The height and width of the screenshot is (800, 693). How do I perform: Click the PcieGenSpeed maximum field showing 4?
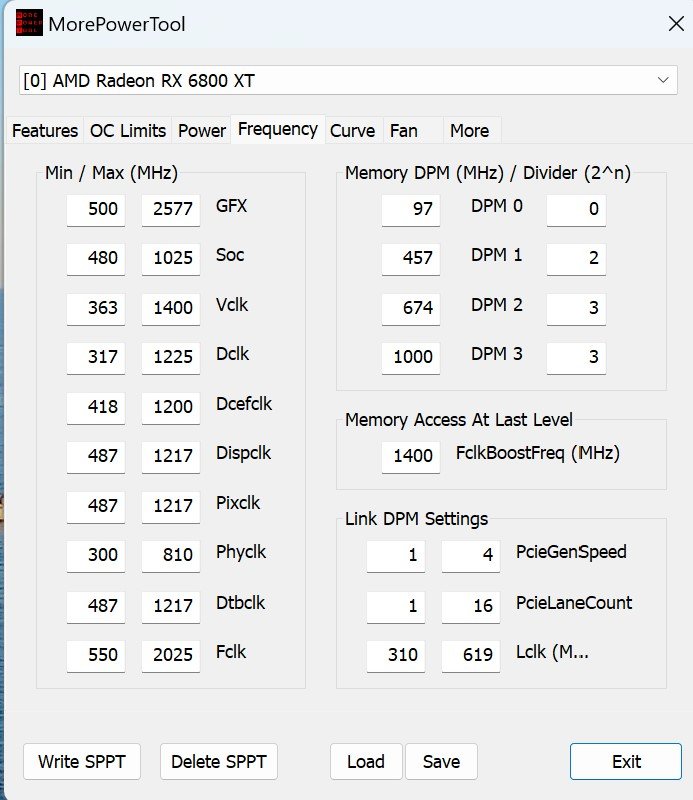point(471,555)
